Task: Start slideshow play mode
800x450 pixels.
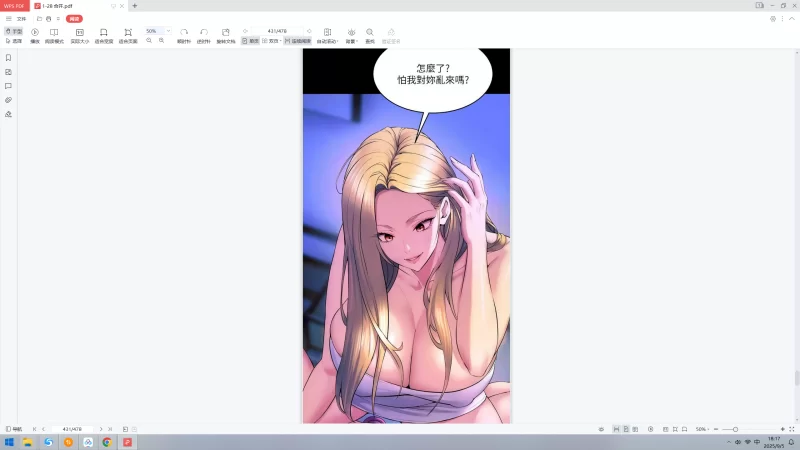Action: pyautogui.click(x=35, y=36)
